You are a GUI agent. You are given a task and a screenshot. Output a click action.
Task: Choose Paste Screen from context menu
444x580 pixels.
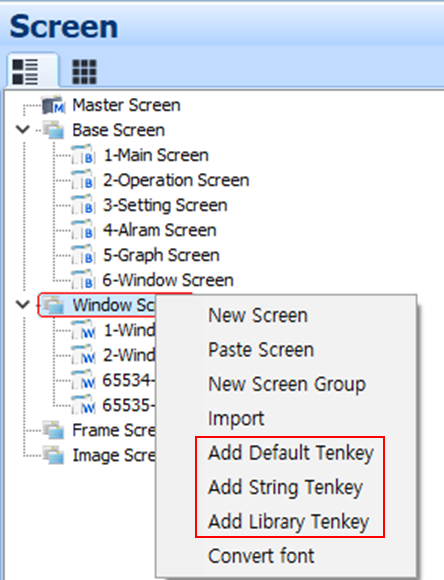[261, 350]
